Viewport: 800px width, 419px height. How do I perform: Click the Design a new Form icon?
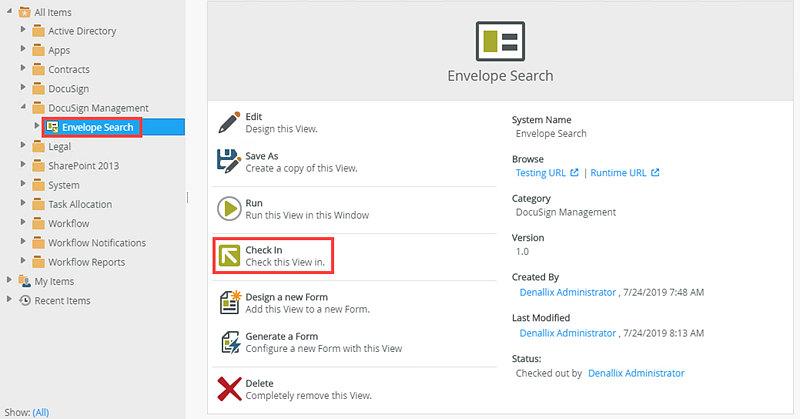tap(230, 302)
